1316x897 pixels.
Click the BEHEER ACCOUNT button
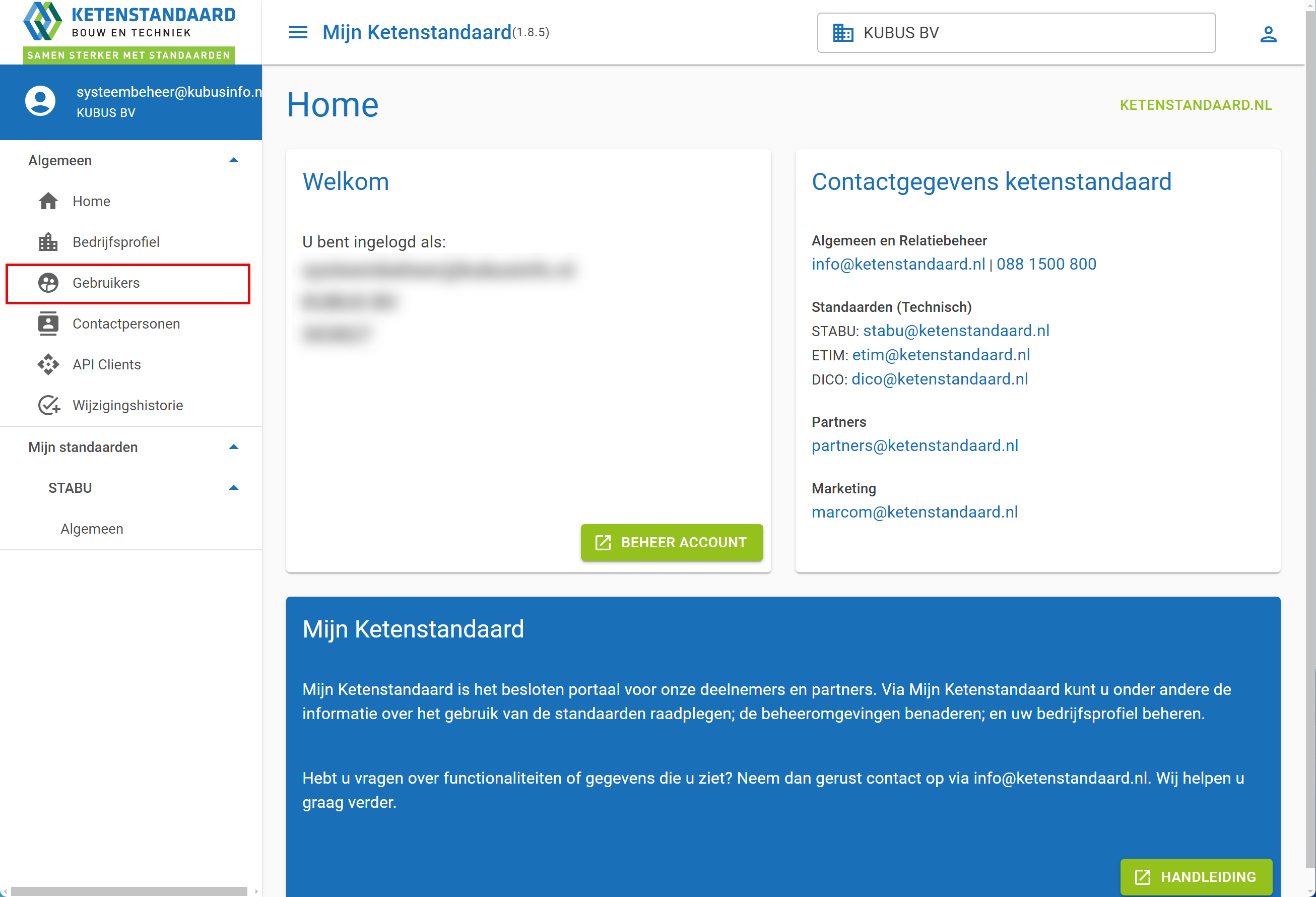(x=672, y=543)
